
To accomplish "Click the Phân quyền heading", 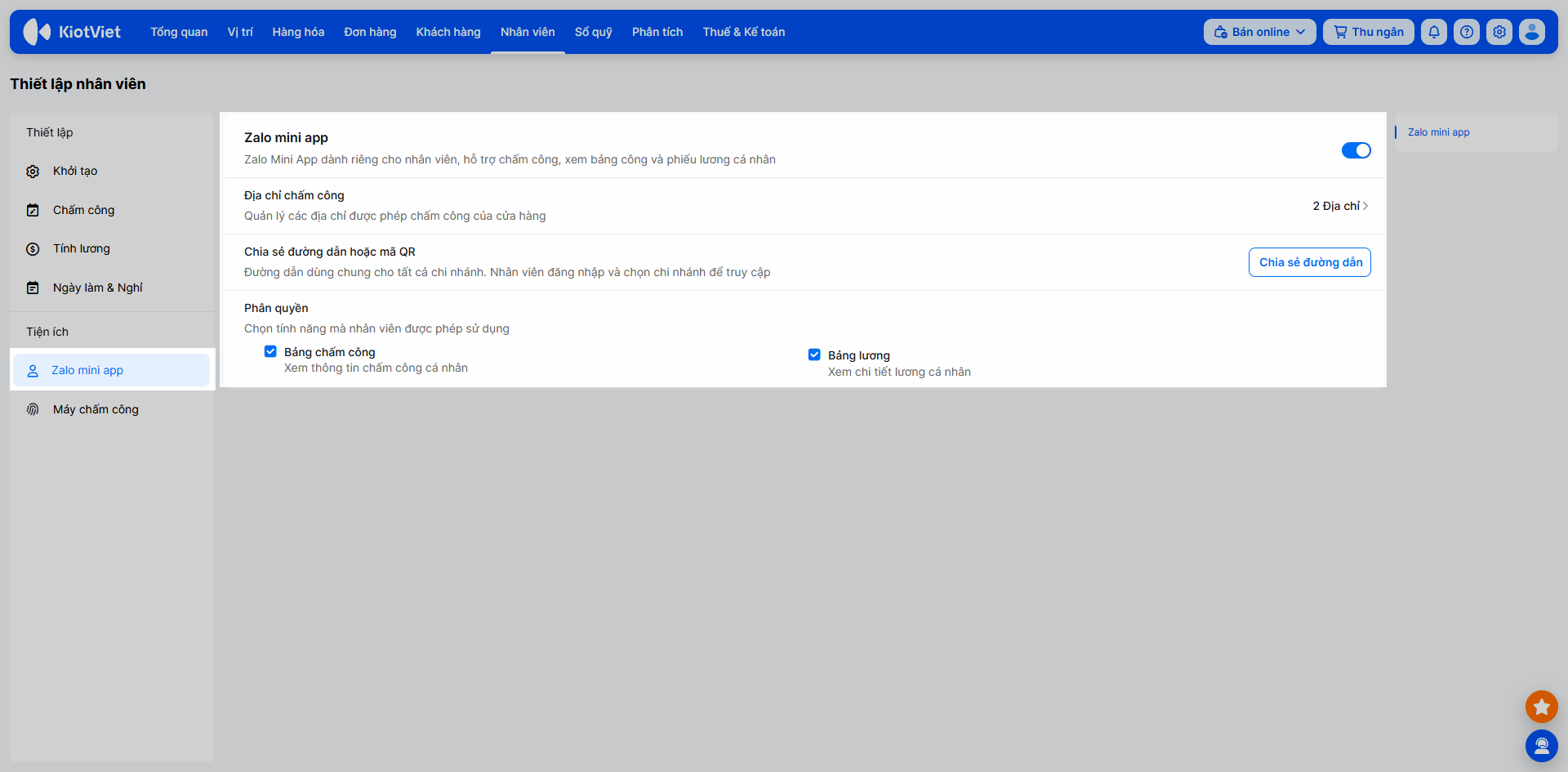I will (276, 308).
